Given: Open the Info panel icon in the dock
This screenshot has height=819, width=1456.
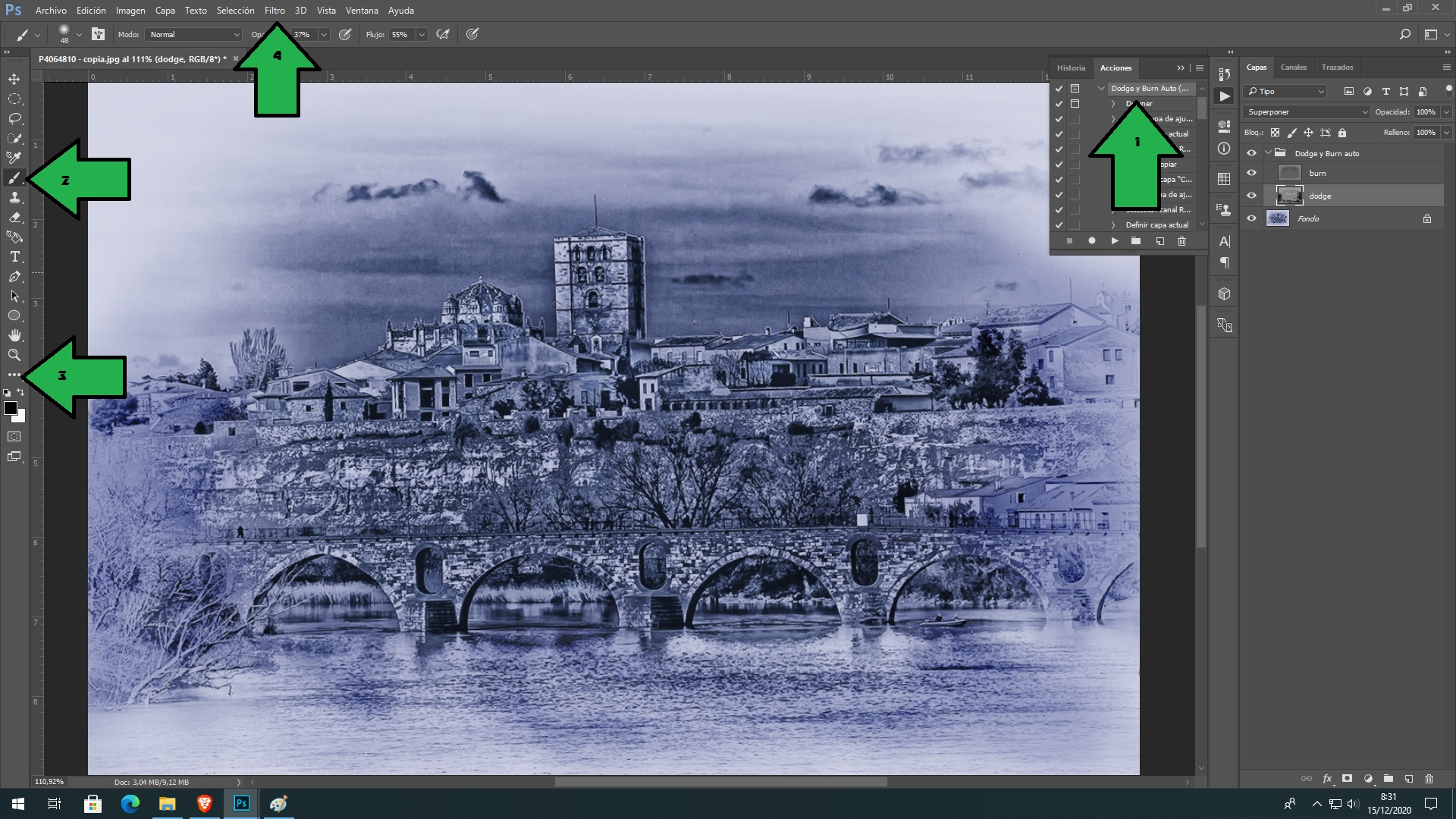Looking at the screenshot, I should pos(1224,149).
